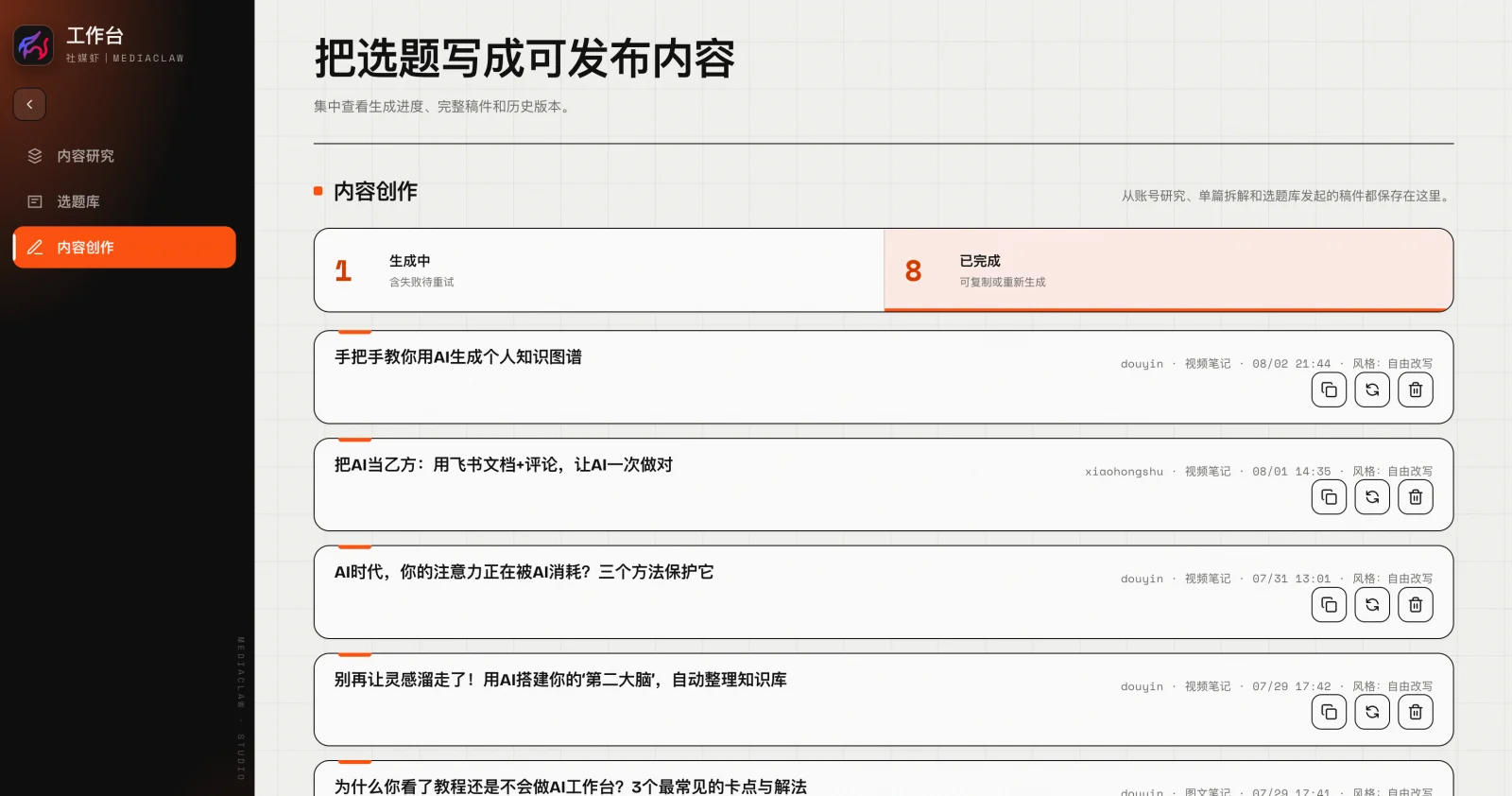Click the 内容研究 layers icon

click(x=35, y=156)
